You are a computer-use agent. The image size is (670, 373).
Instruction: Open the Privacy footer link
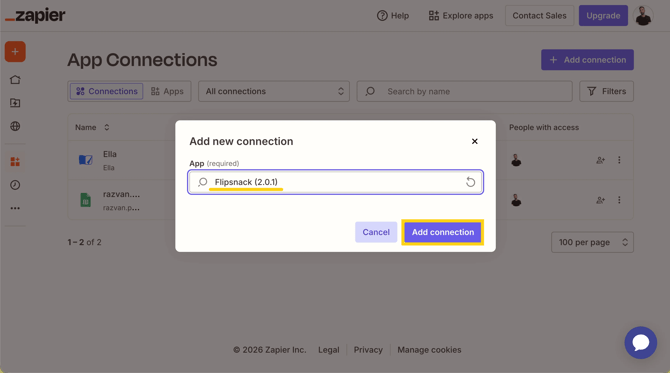[368, 350]
